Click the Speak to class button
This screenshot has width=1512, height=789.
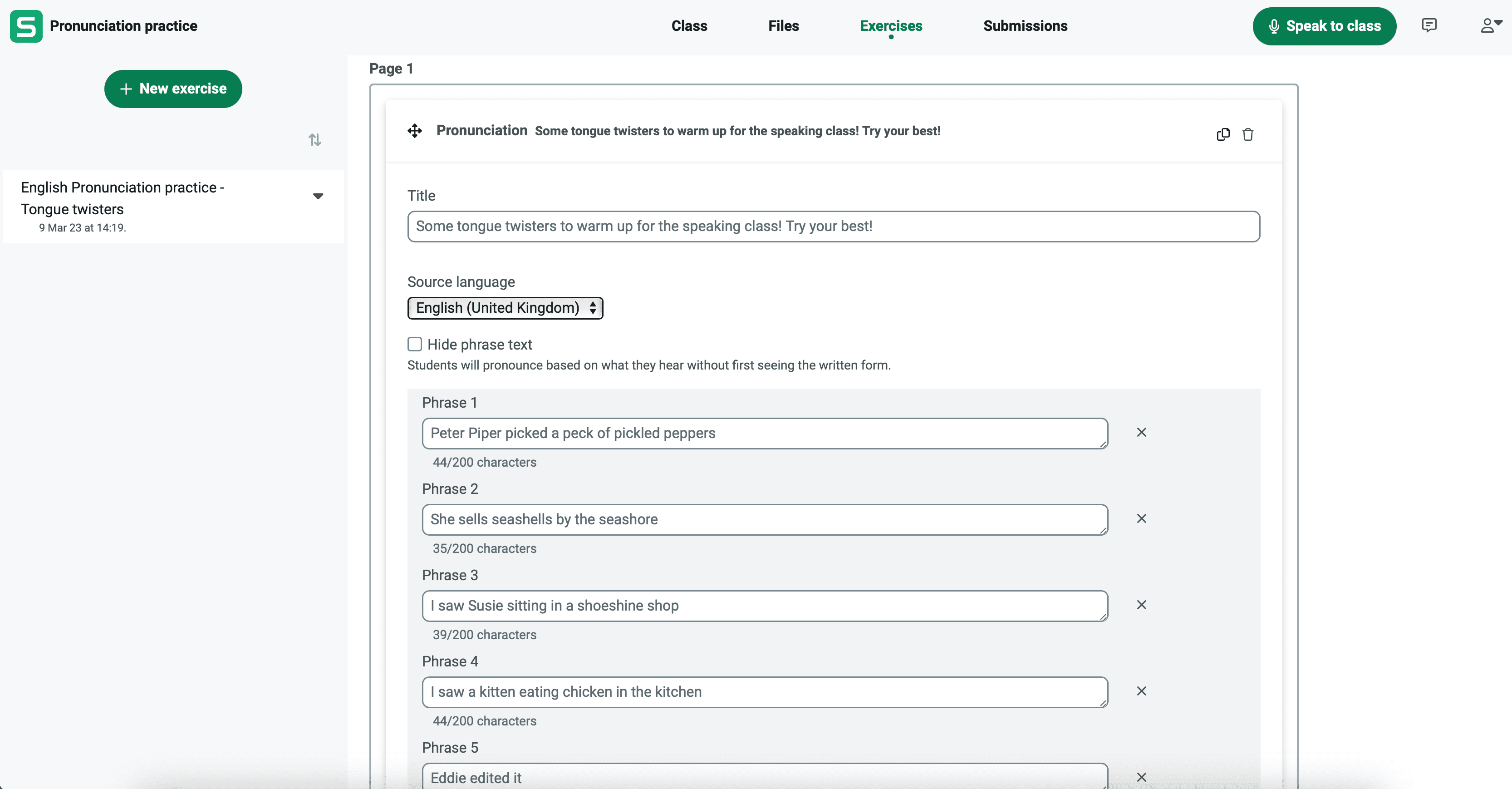click(1324, 26)
